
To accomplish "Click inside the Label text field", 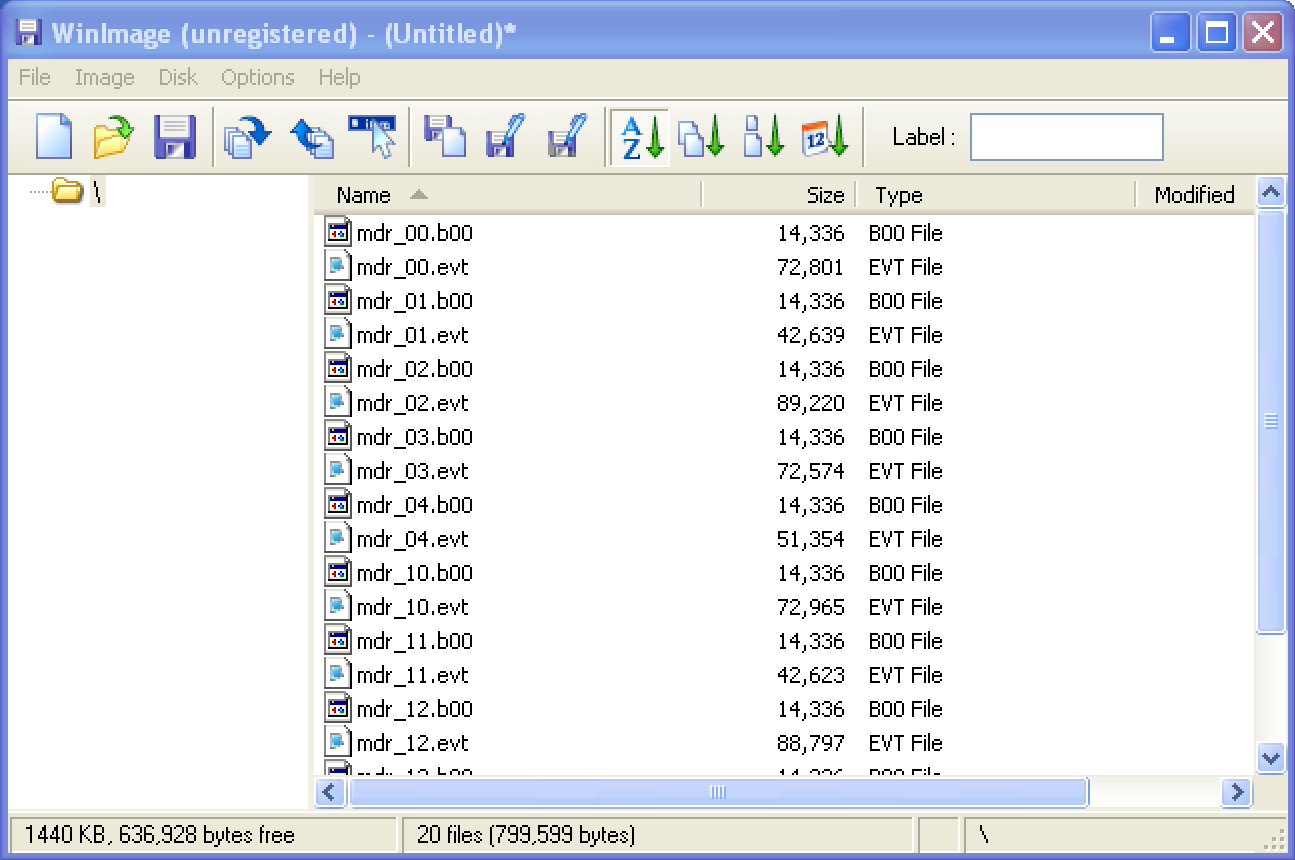I will coord(1067,137).
